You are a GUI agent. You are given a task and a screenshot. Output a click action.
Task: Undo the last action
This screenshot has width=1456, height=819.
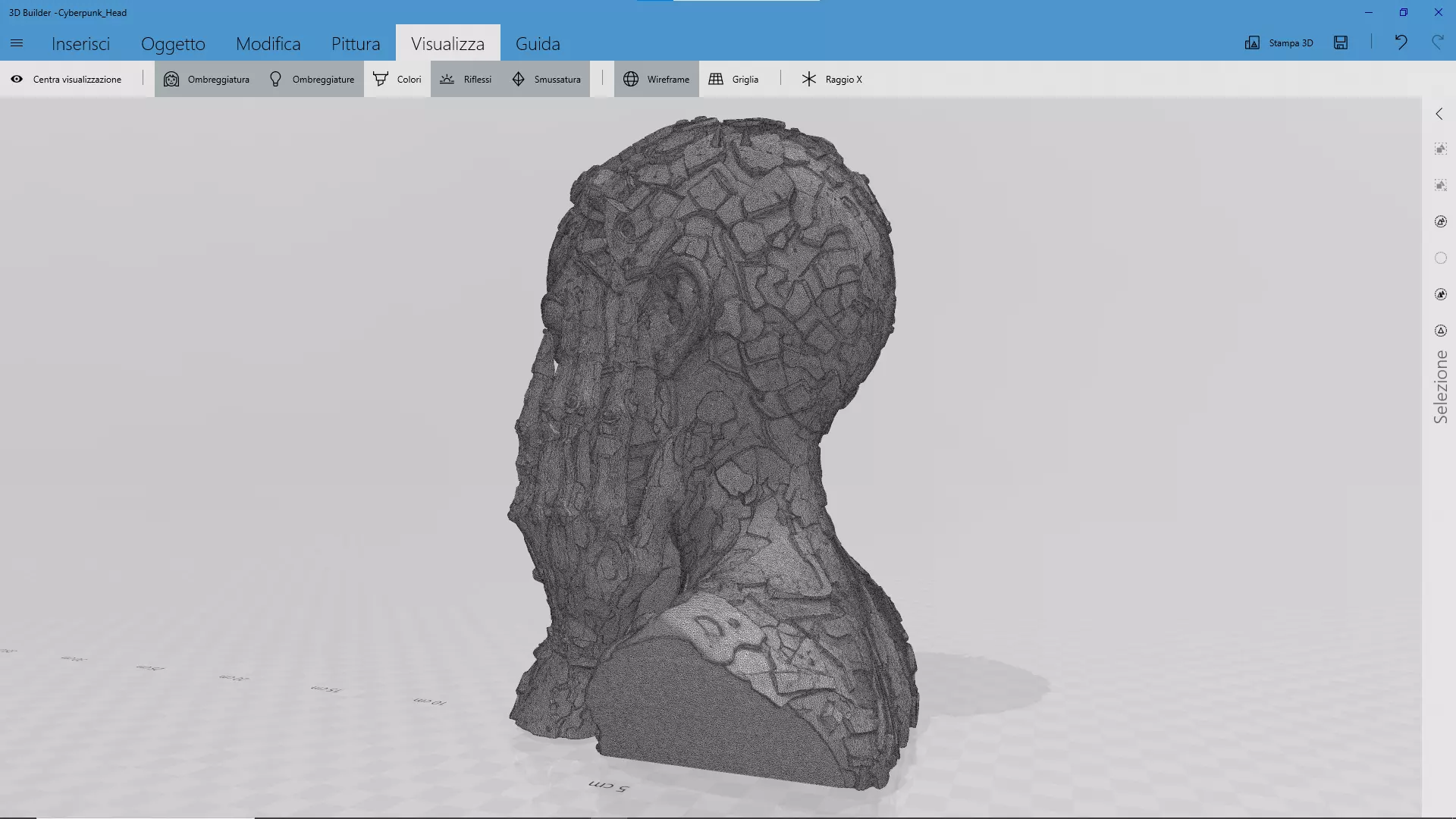point(1401,42)
